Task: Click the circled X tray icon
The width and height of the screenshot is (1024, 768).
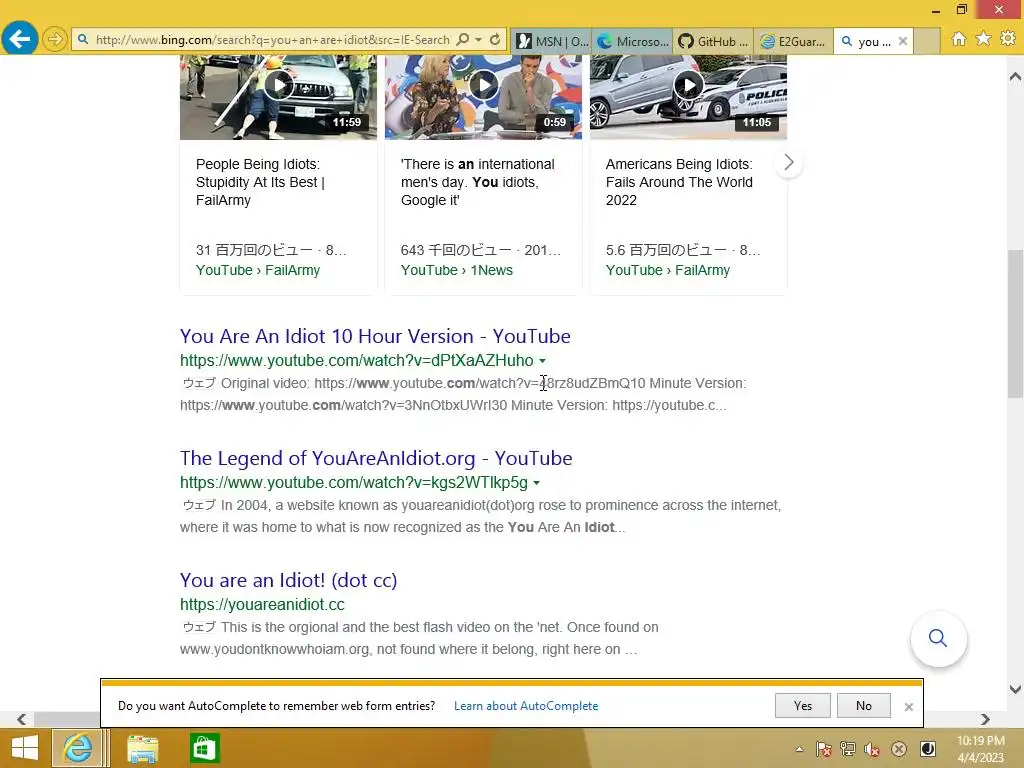Action: (899, 749)
